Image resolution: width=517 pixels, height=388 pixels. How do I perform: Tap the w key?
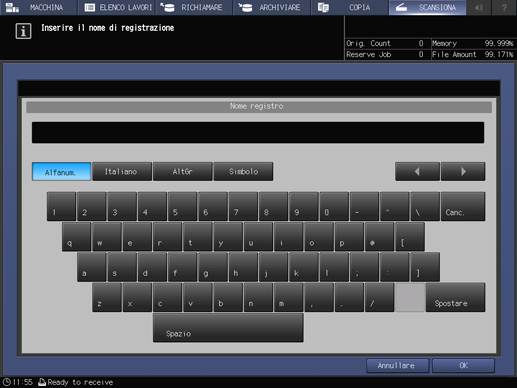(x=107, y=237)
